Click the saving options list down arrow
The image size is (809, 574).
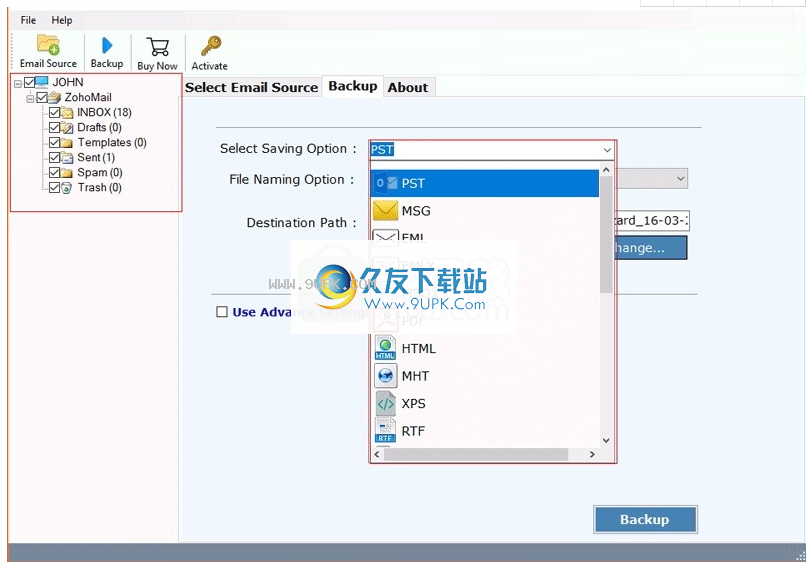tap(606, 440)
